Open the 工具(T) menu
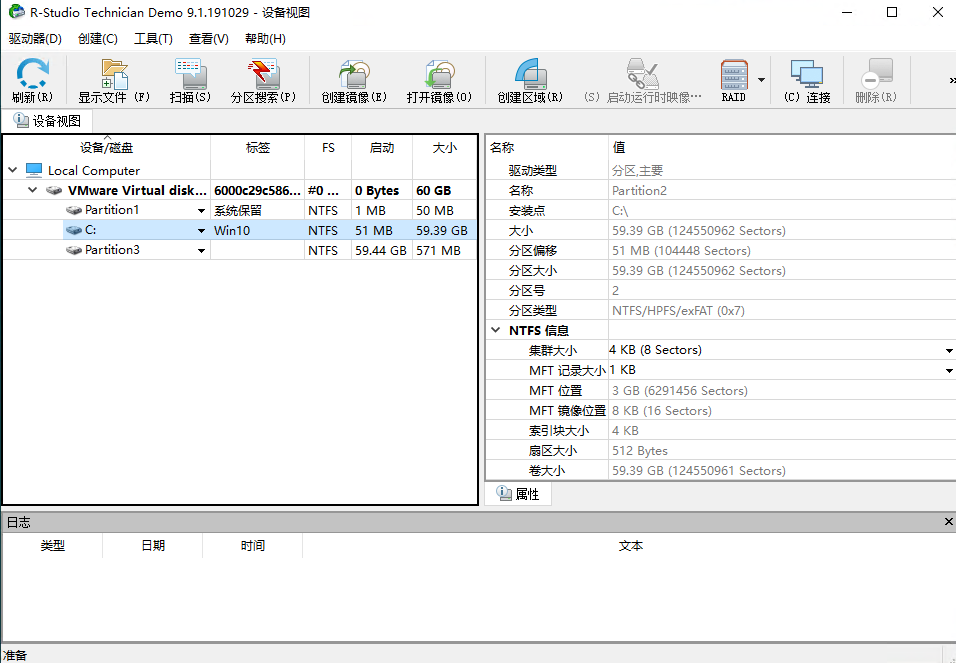Screen dimensions: 956x663 click(x=153, y=38)
